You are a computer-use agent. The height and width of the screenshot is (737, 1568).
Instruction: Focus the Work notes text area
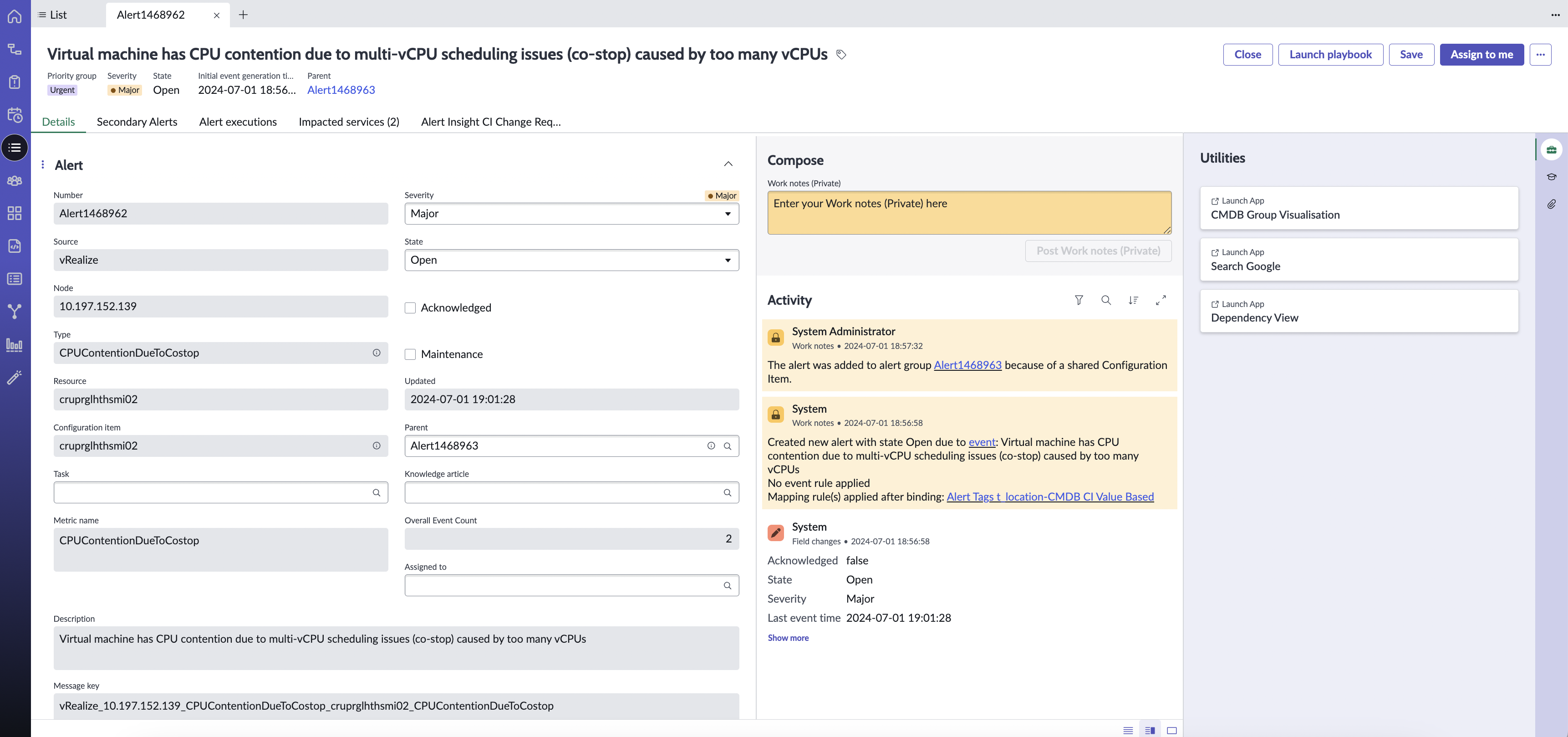(969, 213)
